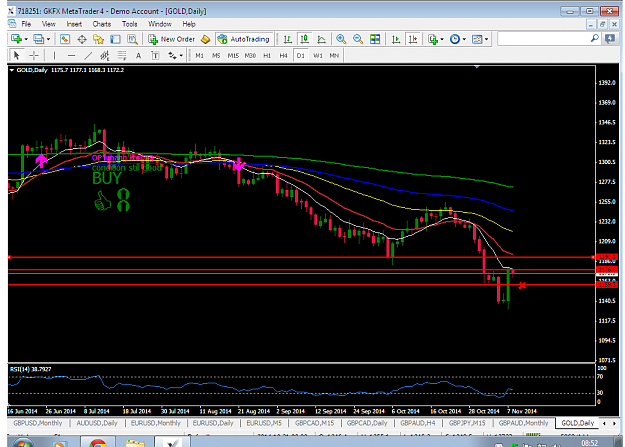Image resolution: width=625 pixels, height=447 pixels.
Task: Open the File menu
Action: [x=26, y=24]
